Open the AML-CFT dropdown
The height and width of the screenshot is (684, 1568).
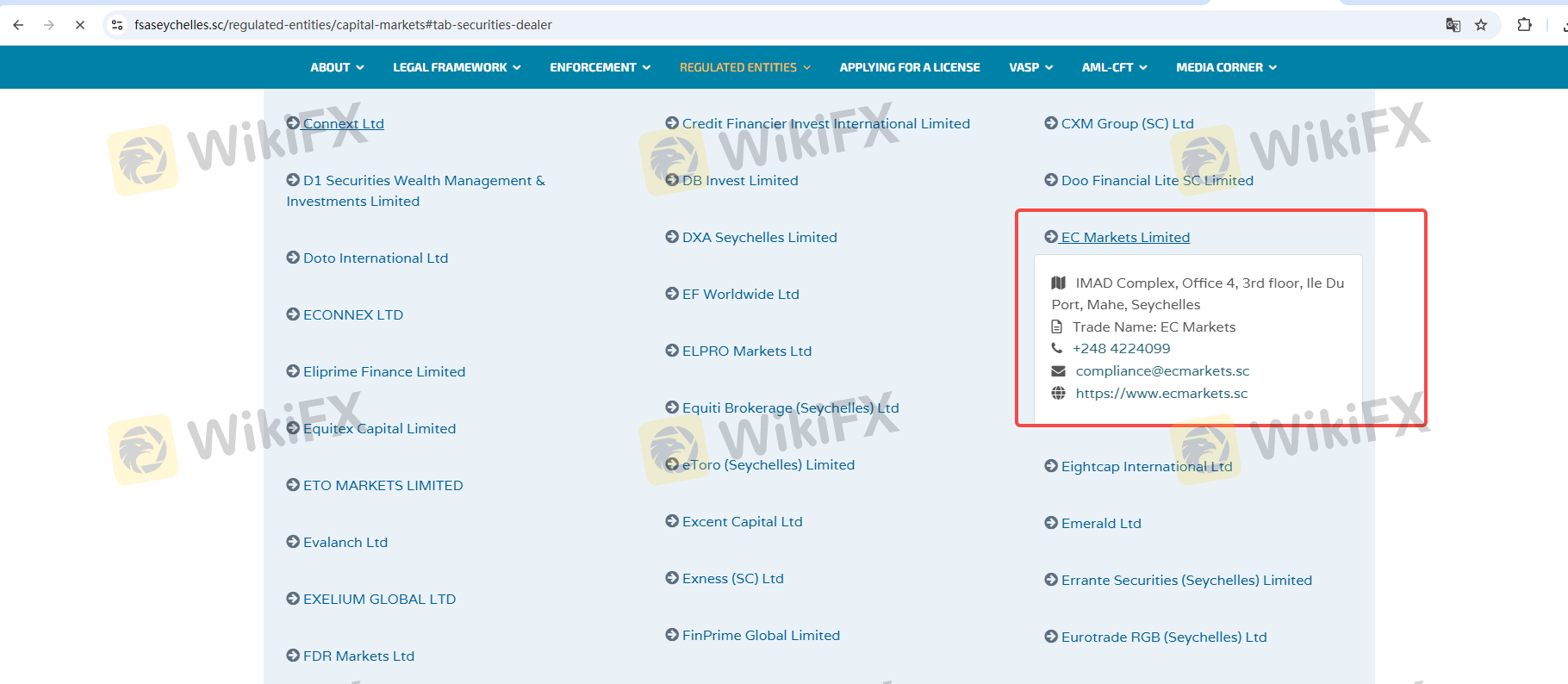tap(1114, 67)
